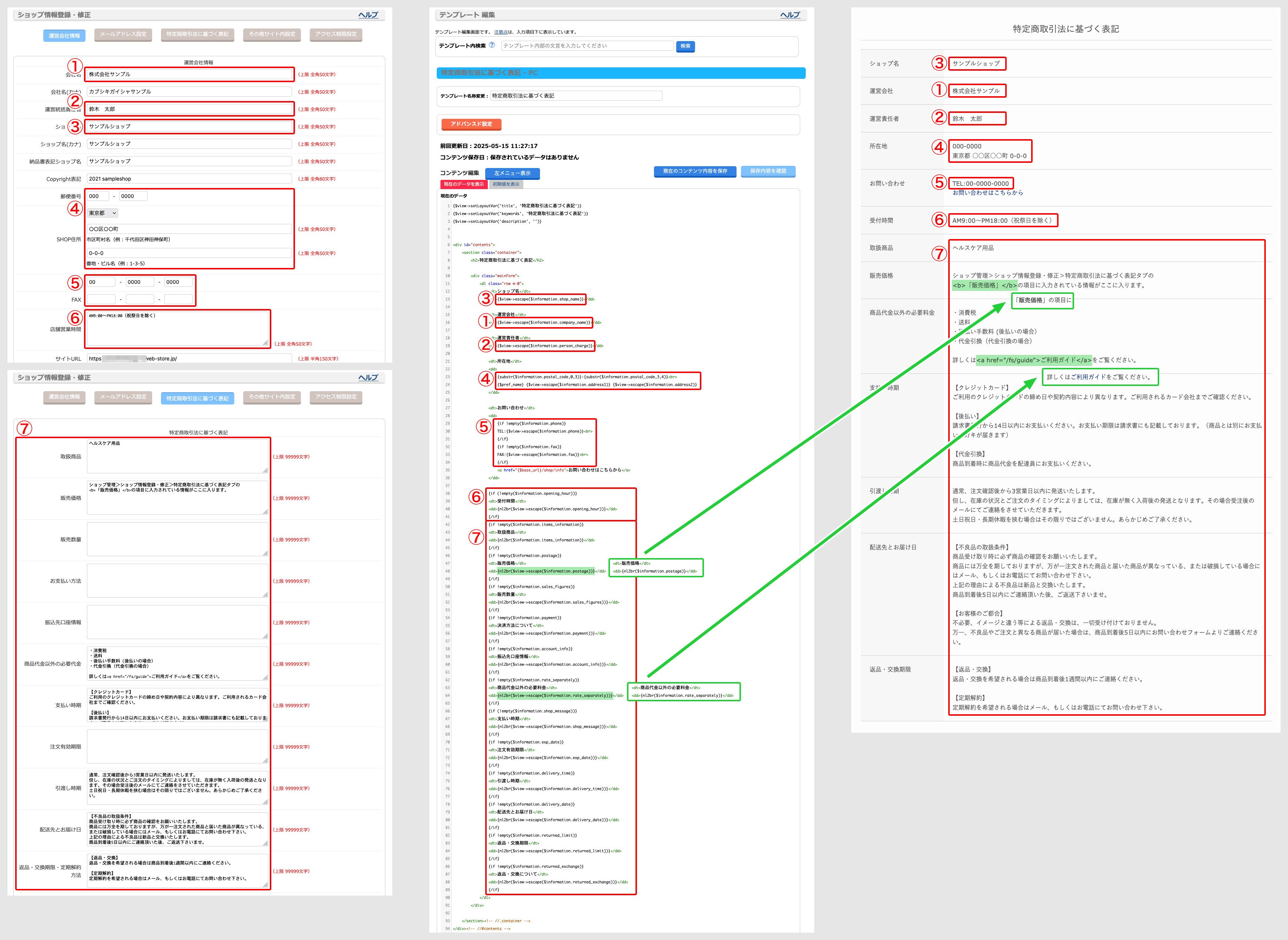The width and height of the screenshot is (1288, 940).
Task: Click the アドバンスド設定 button
Action: coord(471,124)
